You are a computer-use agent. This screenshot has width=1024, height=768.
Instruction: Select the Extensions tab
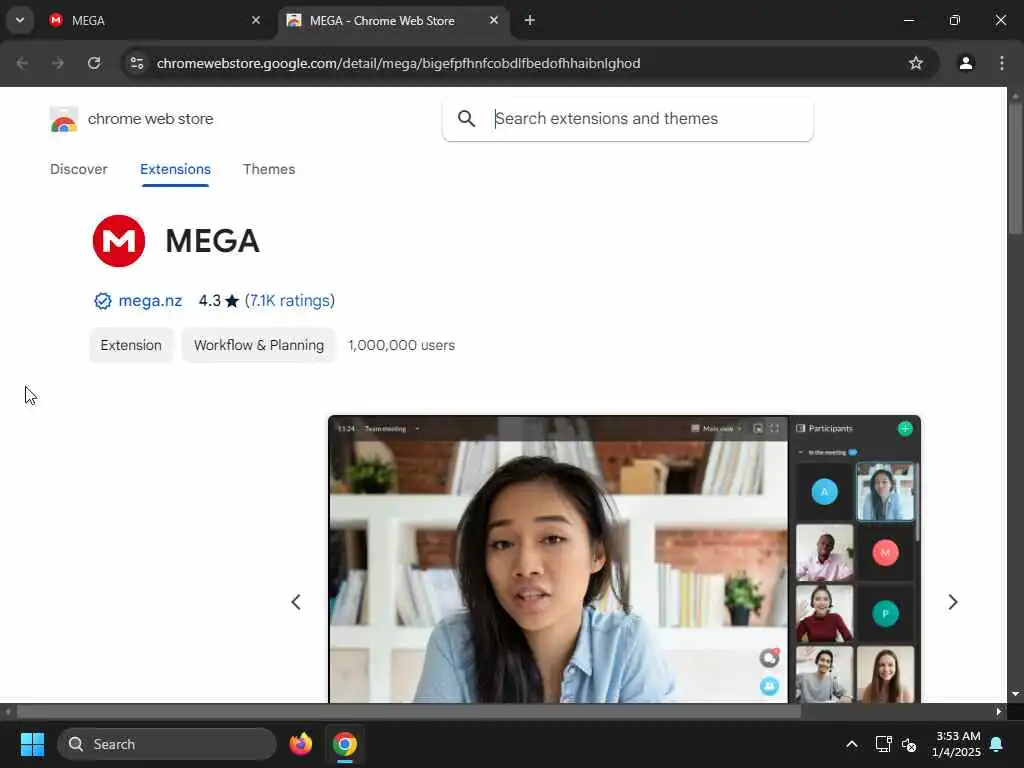tap(175, 169)
